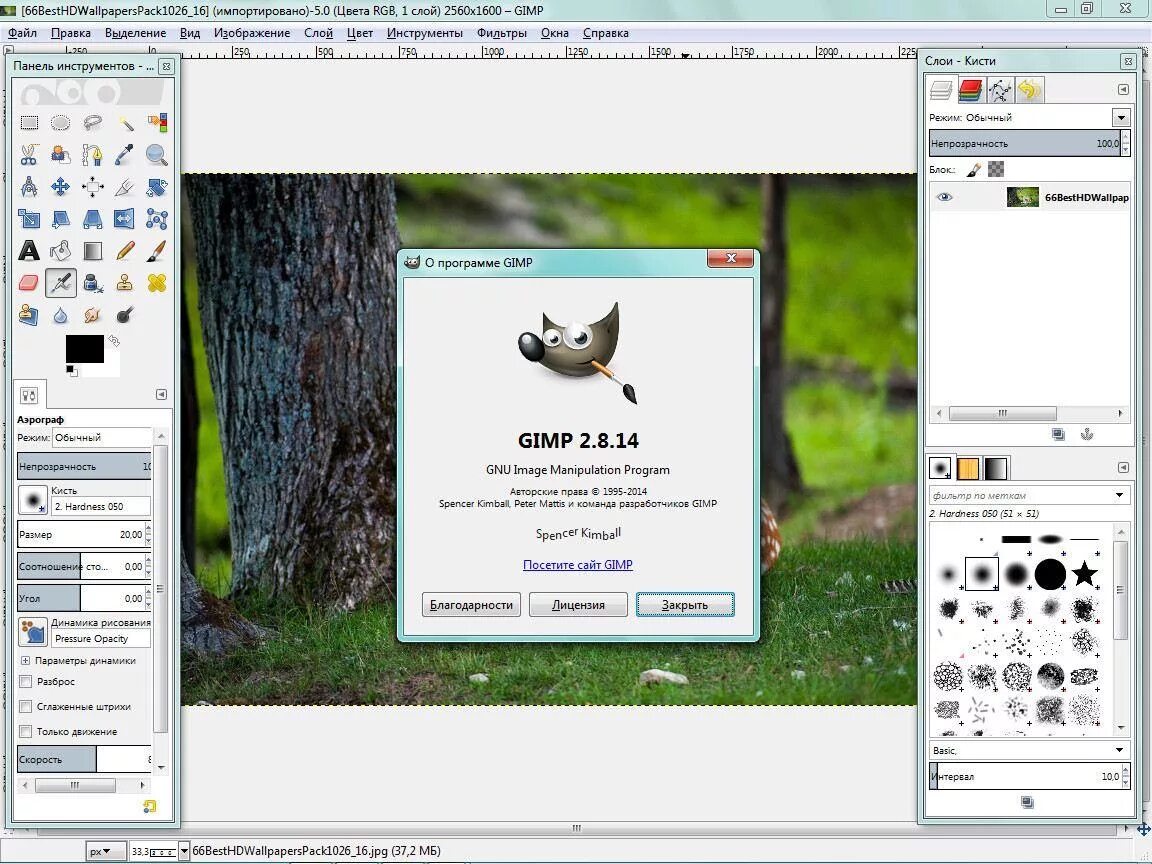Select the Perspective tool
Image resolution: width=1152 pixels, height=864 pixels.
(93, 219)
